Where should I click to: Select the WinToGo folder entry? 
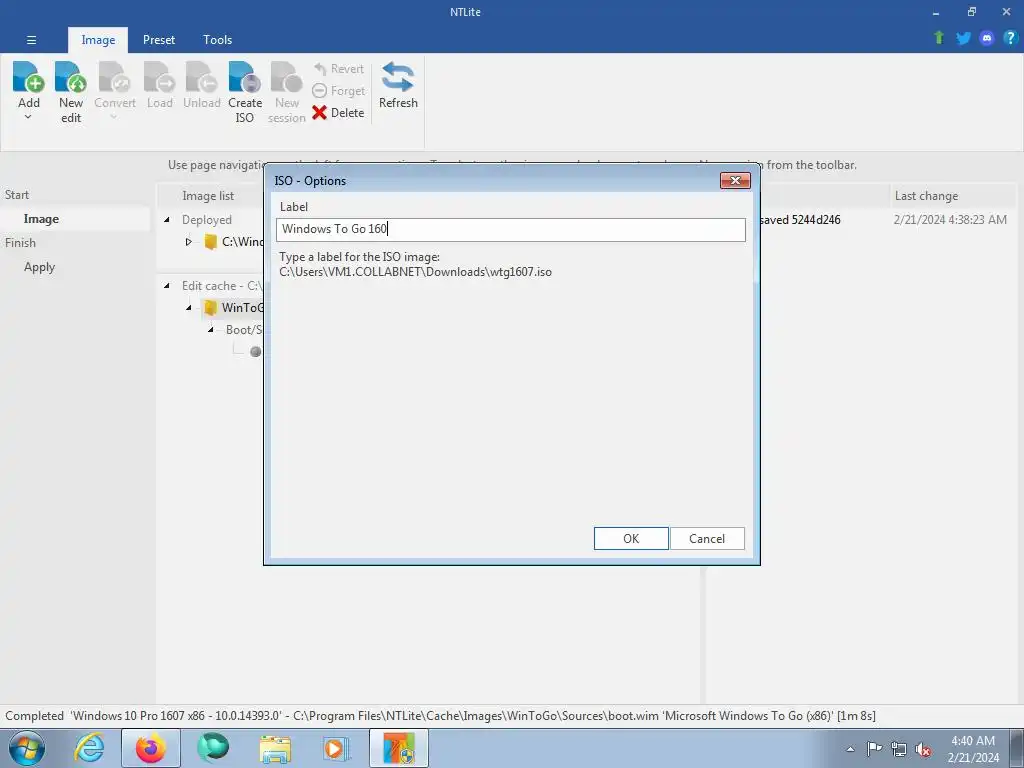tap(234, 308)
